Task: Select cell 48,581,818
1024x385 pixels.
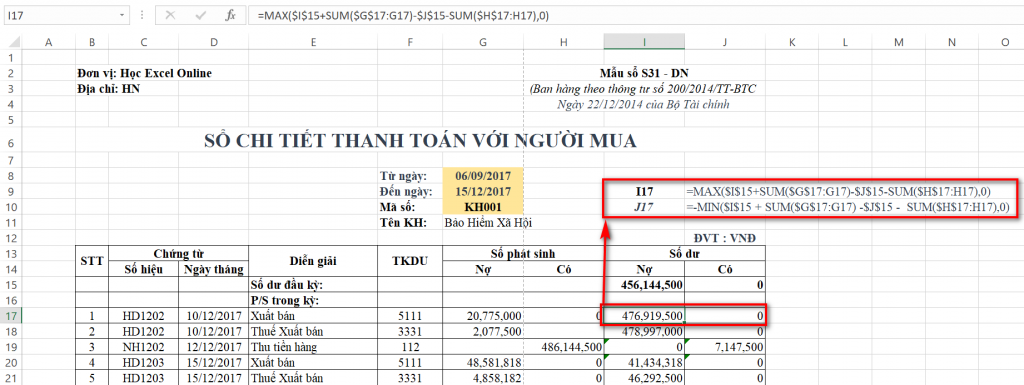Action: tap(483, 363)
